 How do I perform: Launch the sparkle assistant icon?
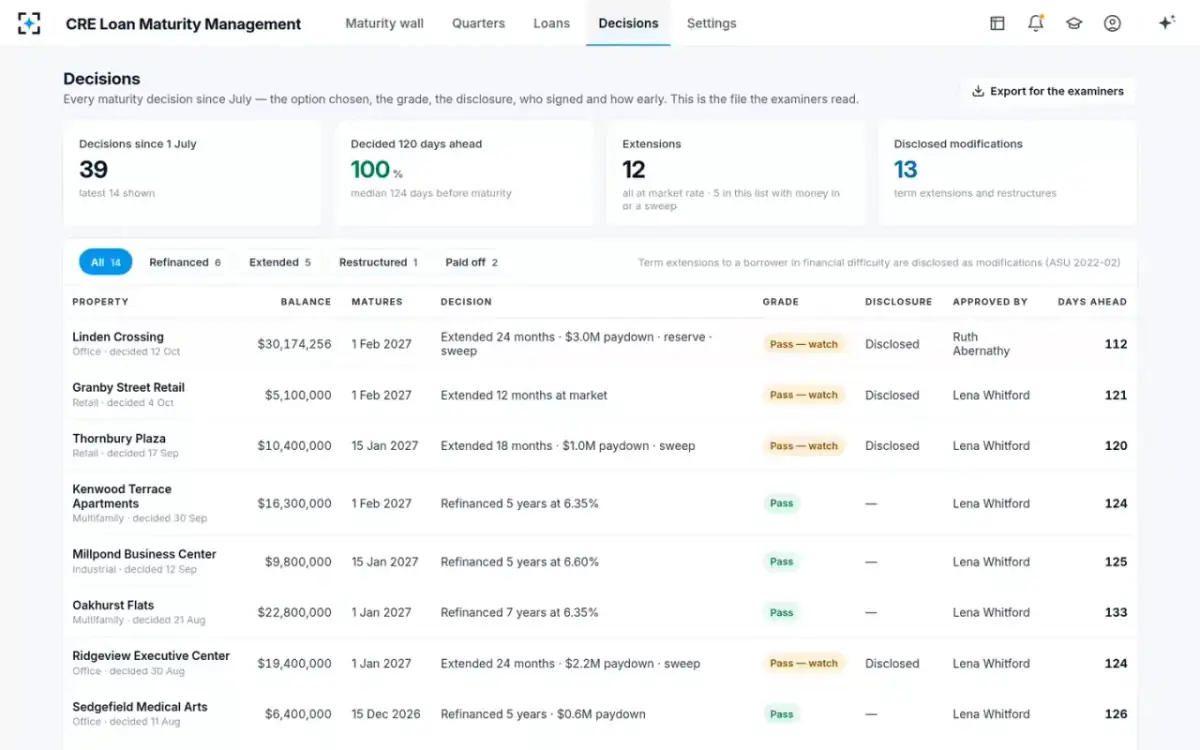pos(1166,23)
